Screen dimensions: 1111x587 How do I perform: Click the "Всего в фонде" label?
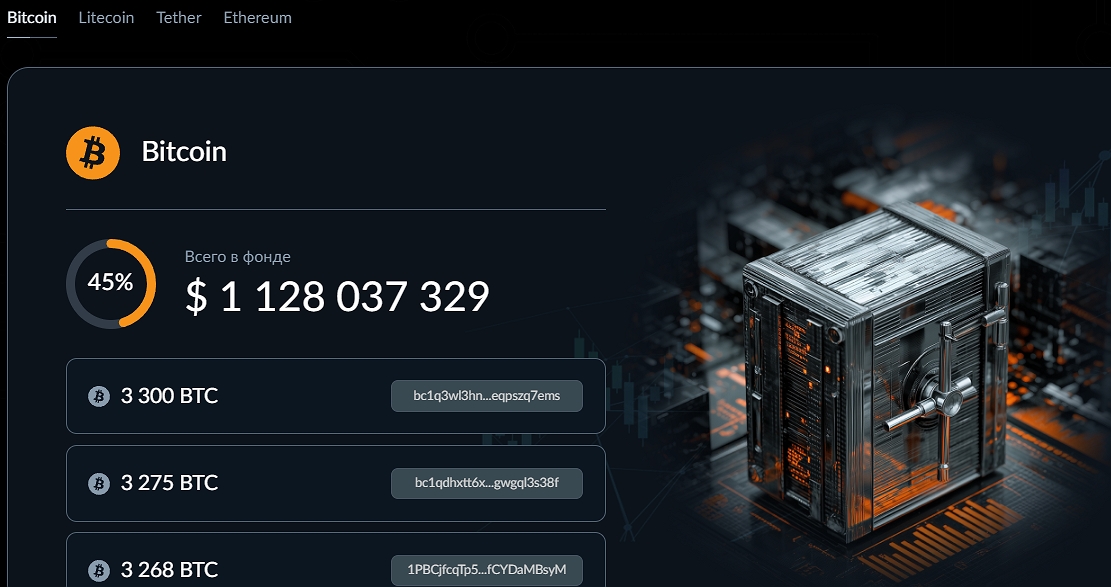(237, 257)
